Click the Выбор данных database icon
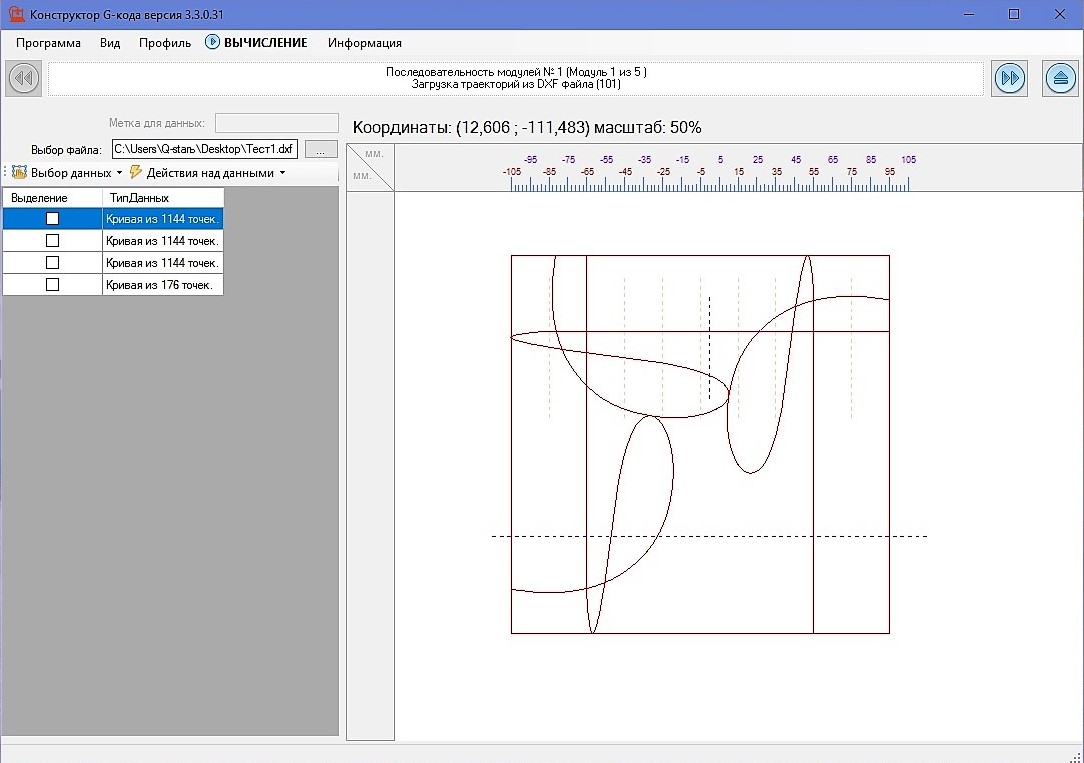Viewport: 1084px width, 763px height. click(19, 172)
